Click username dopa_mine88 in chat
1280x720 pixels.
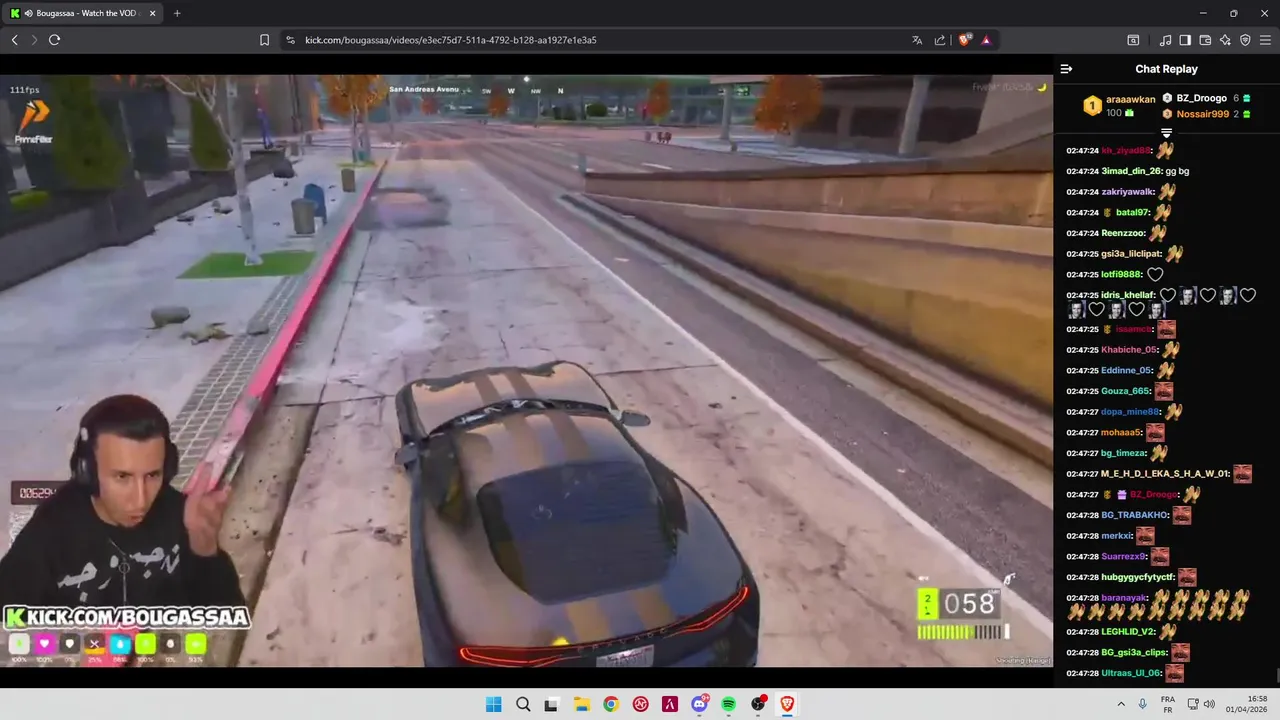1130,411
